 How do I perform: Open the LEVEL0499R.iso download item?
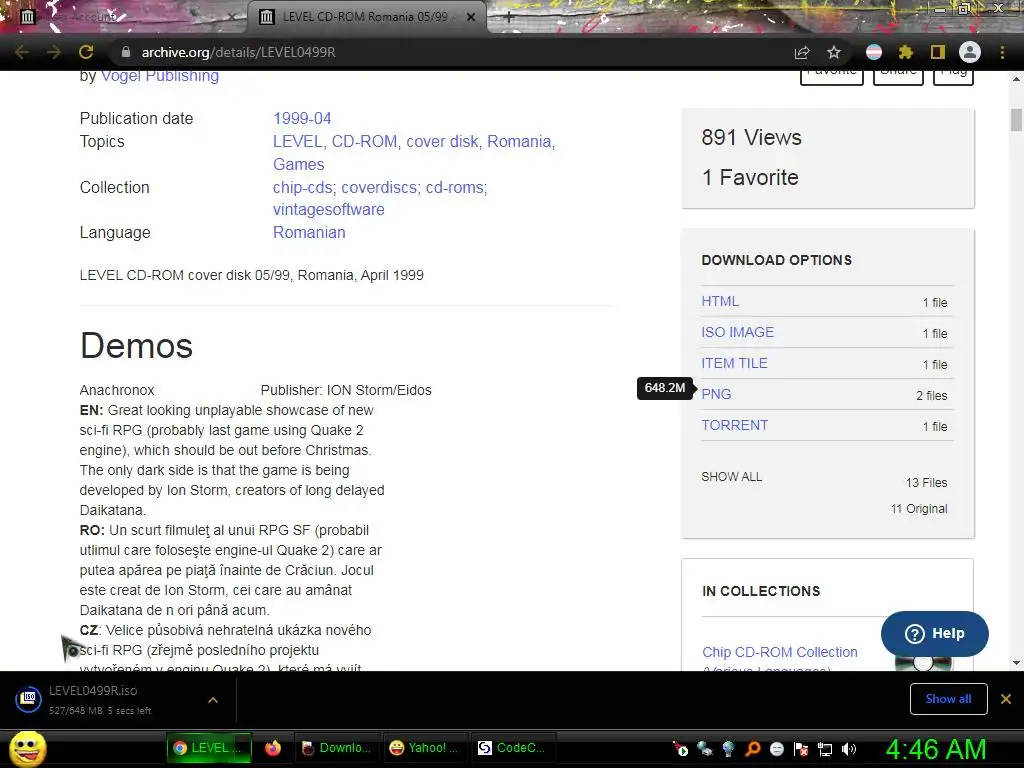click(99, 699)
